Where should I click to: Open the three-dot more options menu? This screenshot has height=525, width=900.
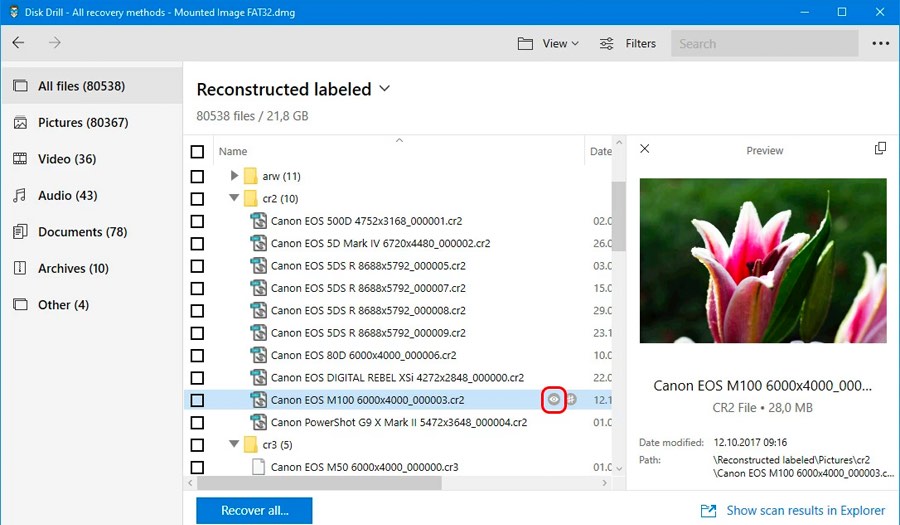[x=880, y=43]
